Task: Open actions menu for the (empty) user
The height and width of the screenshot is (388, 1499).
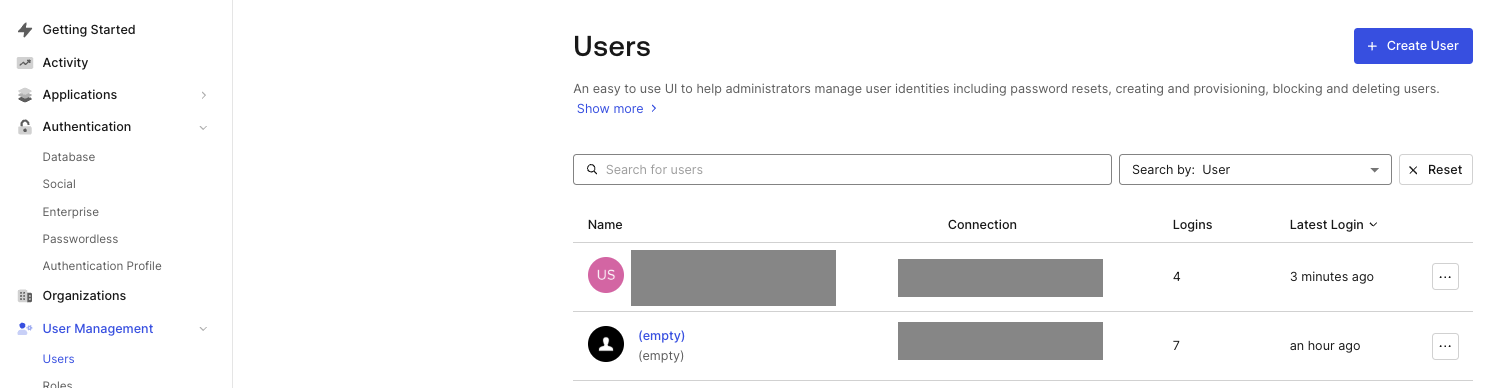Action: click(1445, 346)
